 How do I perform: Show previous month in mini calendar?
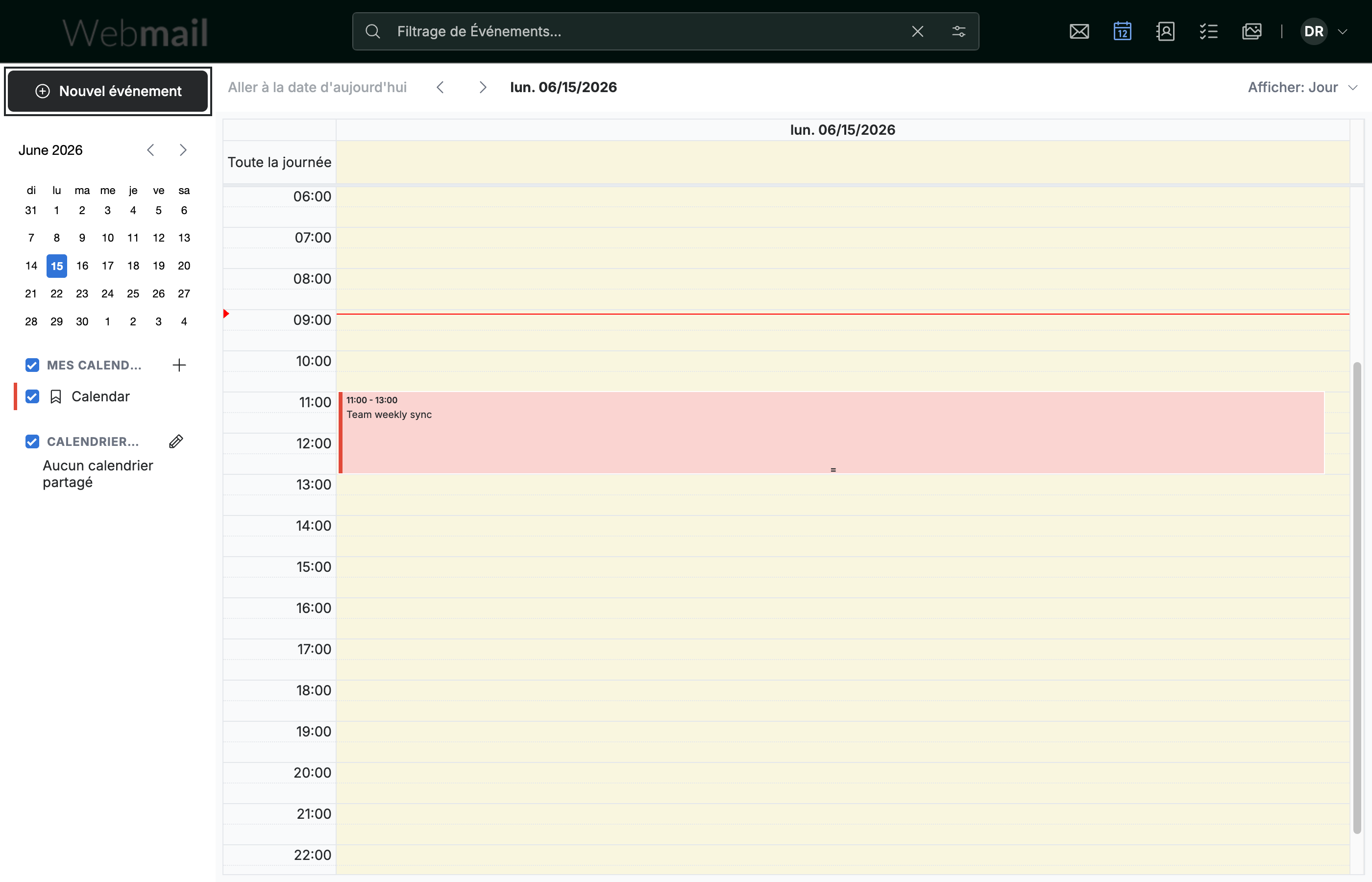click(x=150, y=150)
